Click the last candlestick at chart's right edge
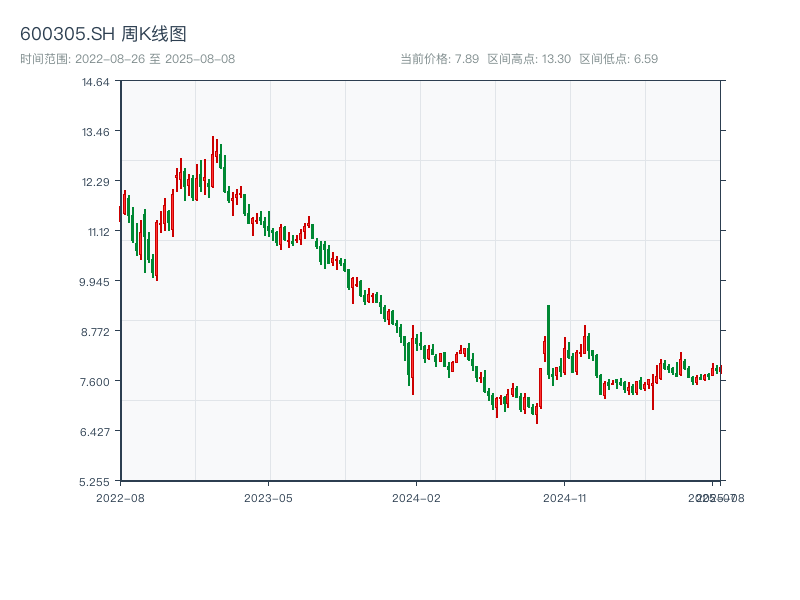800x600 pixels. tap(719, 369)
